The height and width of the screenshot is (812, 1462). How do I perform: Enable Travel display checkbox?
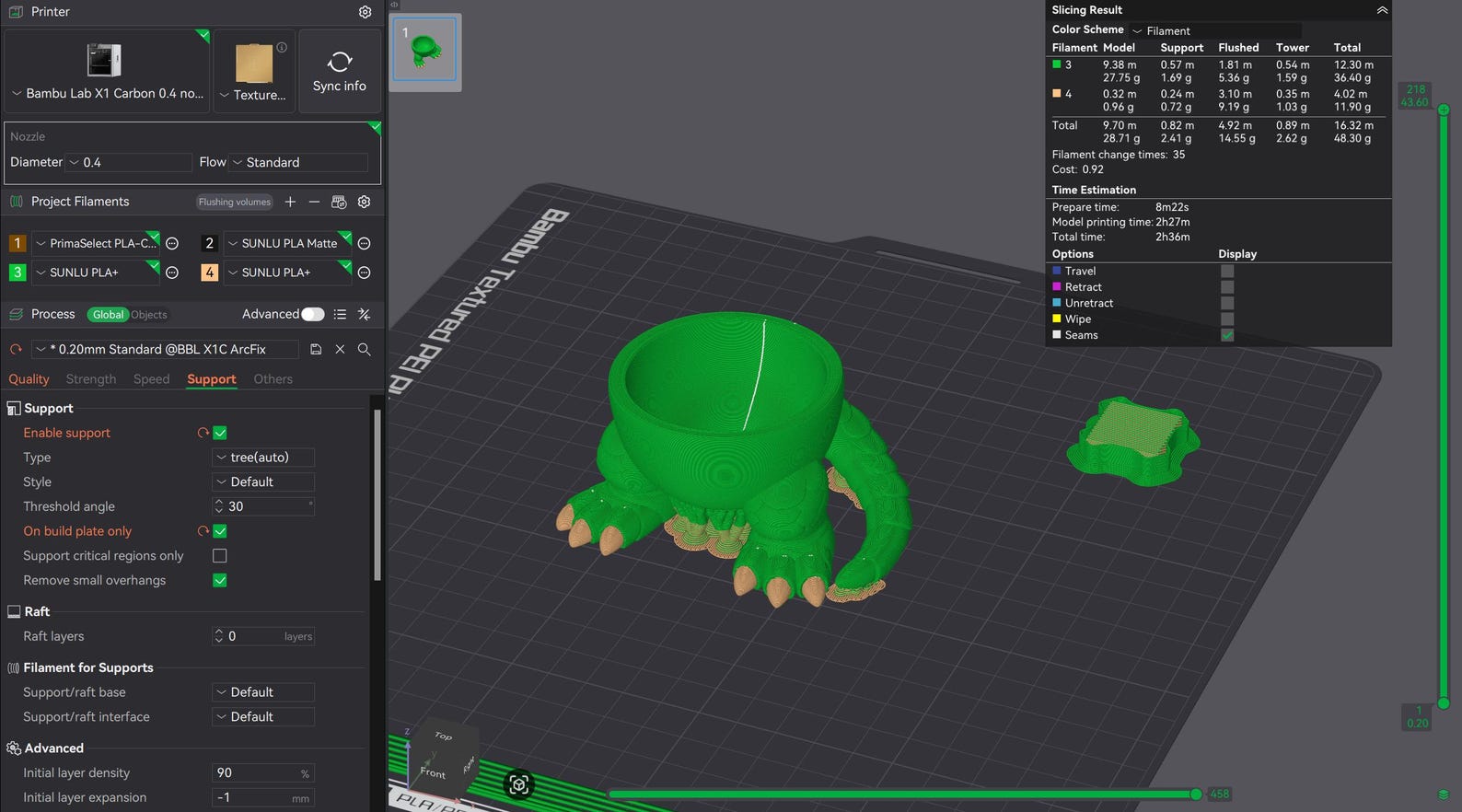(1227, 272)
